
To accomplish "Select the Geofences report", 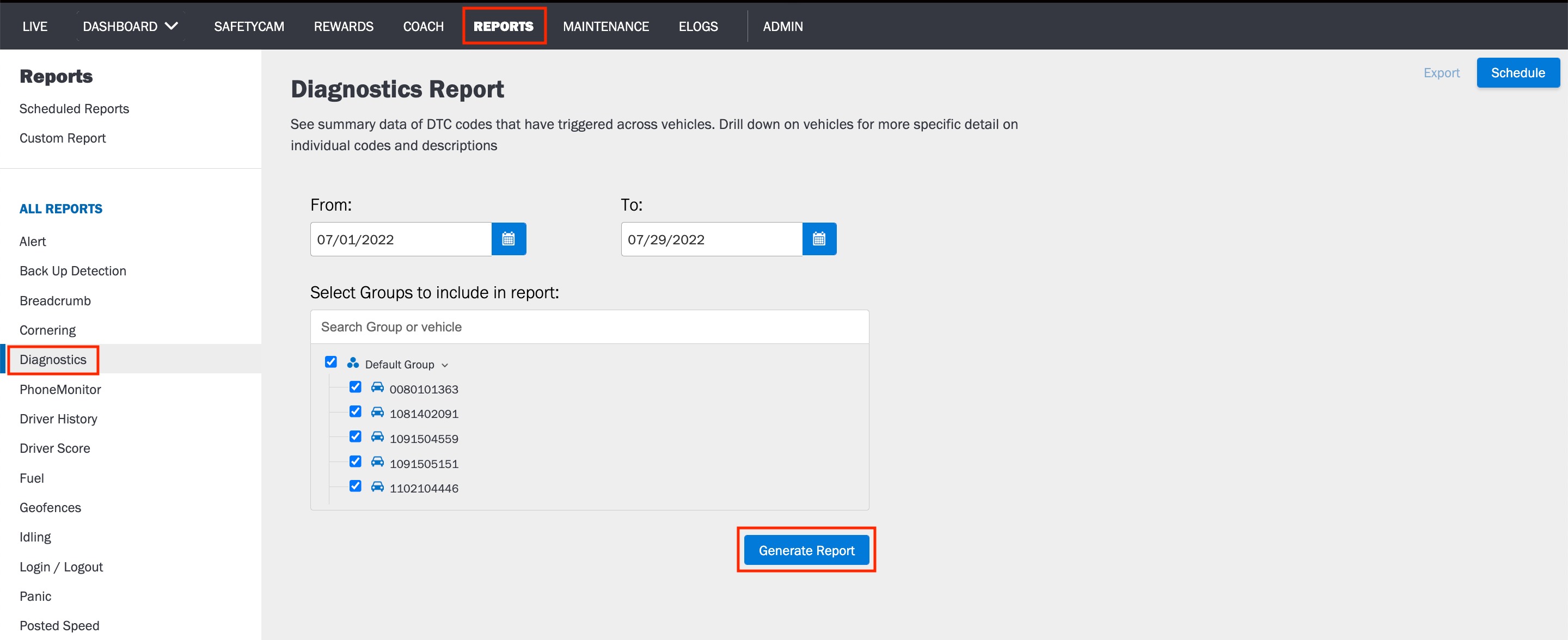I will click(51, 507).
